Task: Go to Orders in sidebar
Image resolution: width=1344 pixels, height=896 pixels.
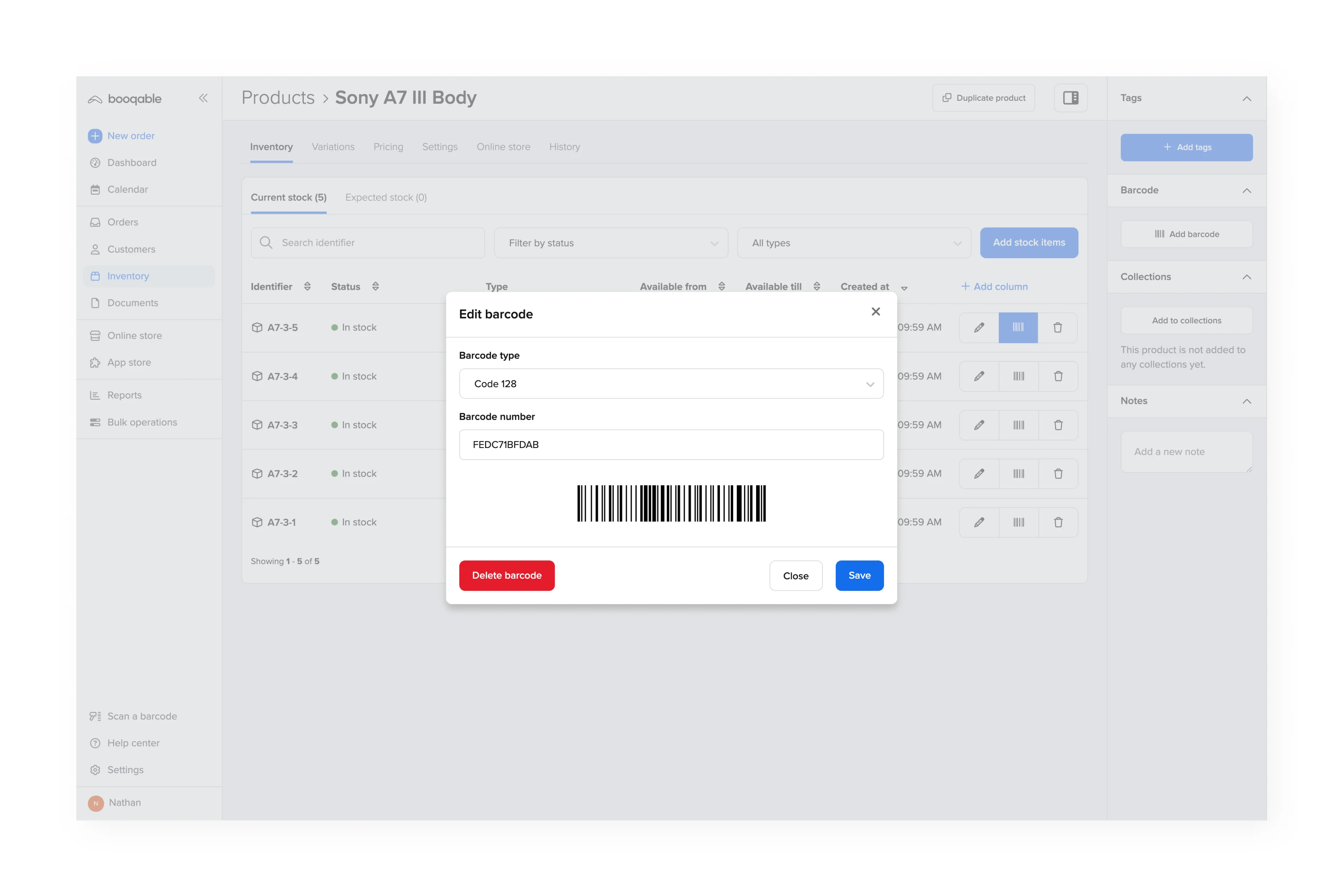Action: (122, 222)
